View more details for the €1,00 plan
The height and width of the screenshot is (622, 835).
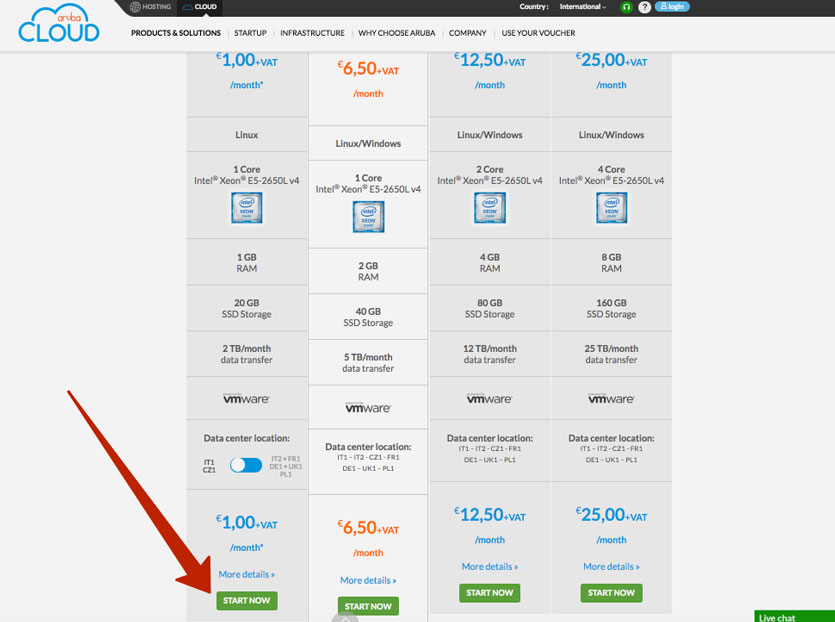[x=247, y=575]
